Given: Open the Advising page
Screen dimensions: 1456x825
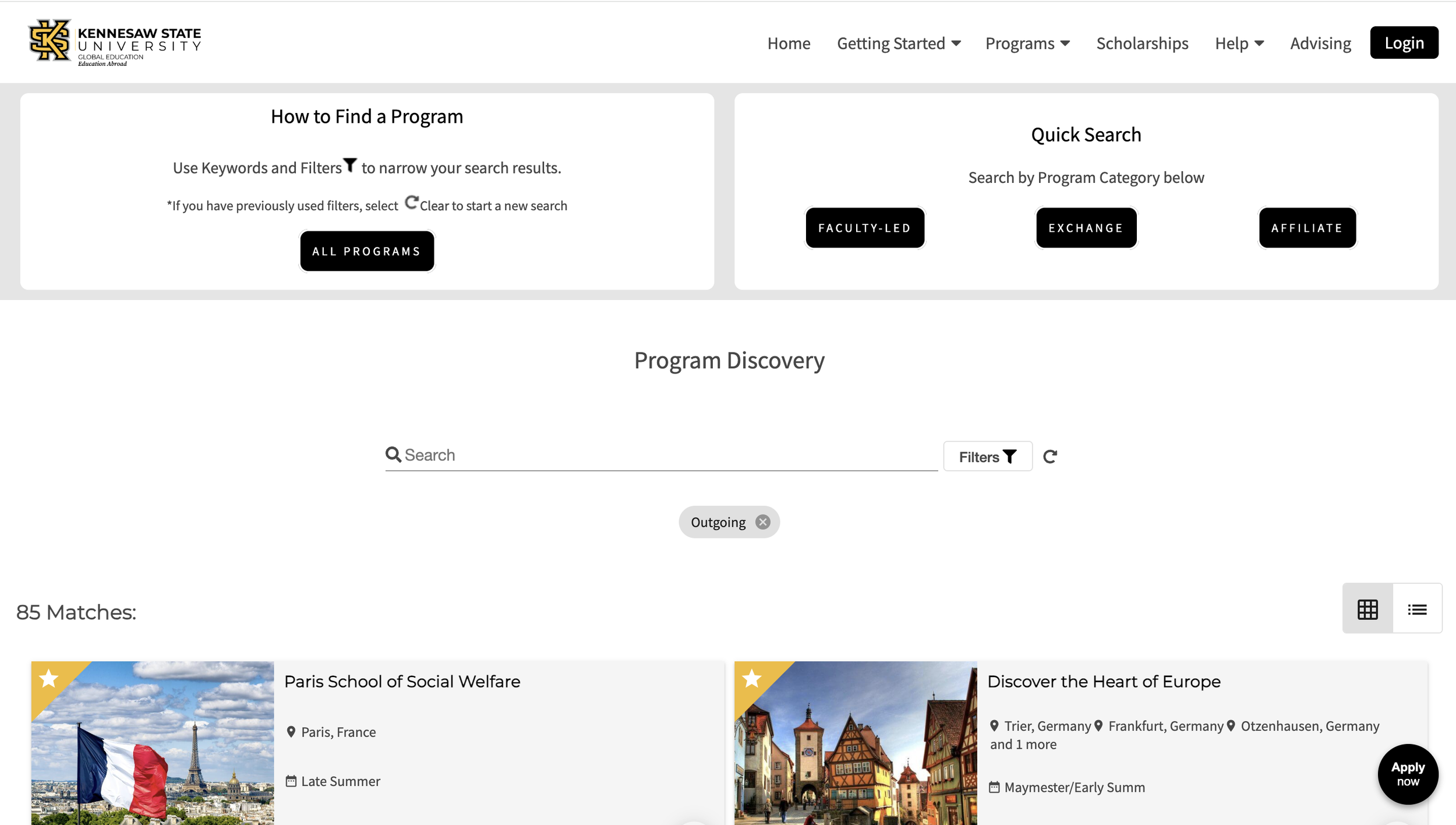Looking at the screenshot, I should pos(1320,43).
